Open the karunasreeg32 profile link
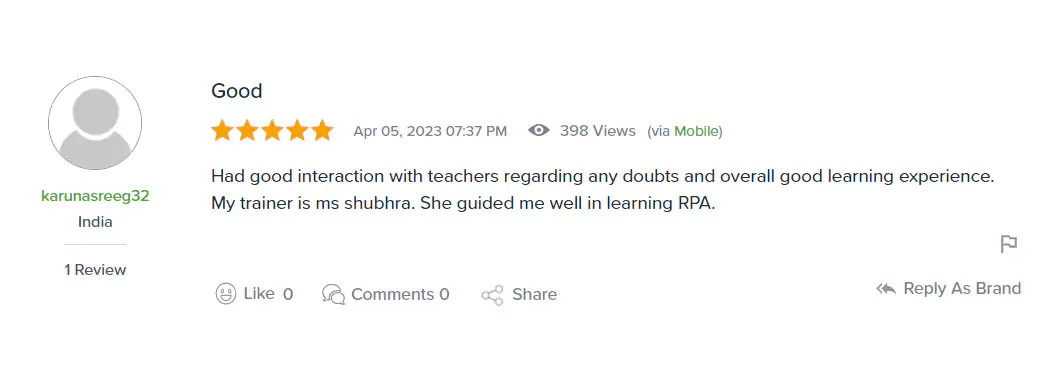The image size is (1059, 378). [x=95, y=196]
